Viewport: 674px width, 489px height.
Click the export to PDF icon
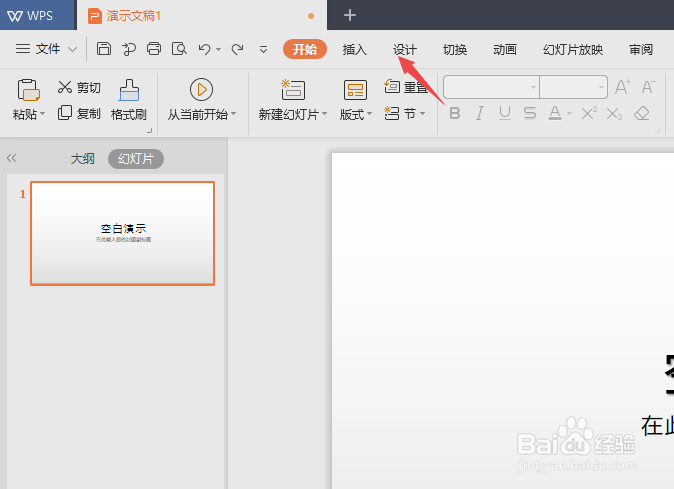129,49
